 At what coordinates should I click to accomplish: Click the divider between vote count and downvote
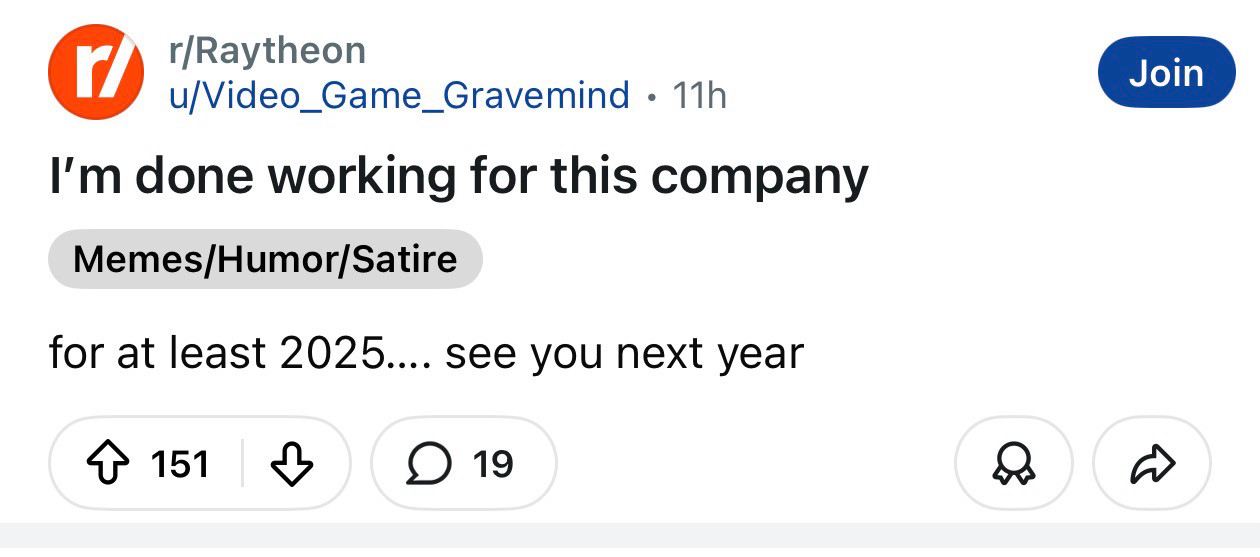click(242, 464)
